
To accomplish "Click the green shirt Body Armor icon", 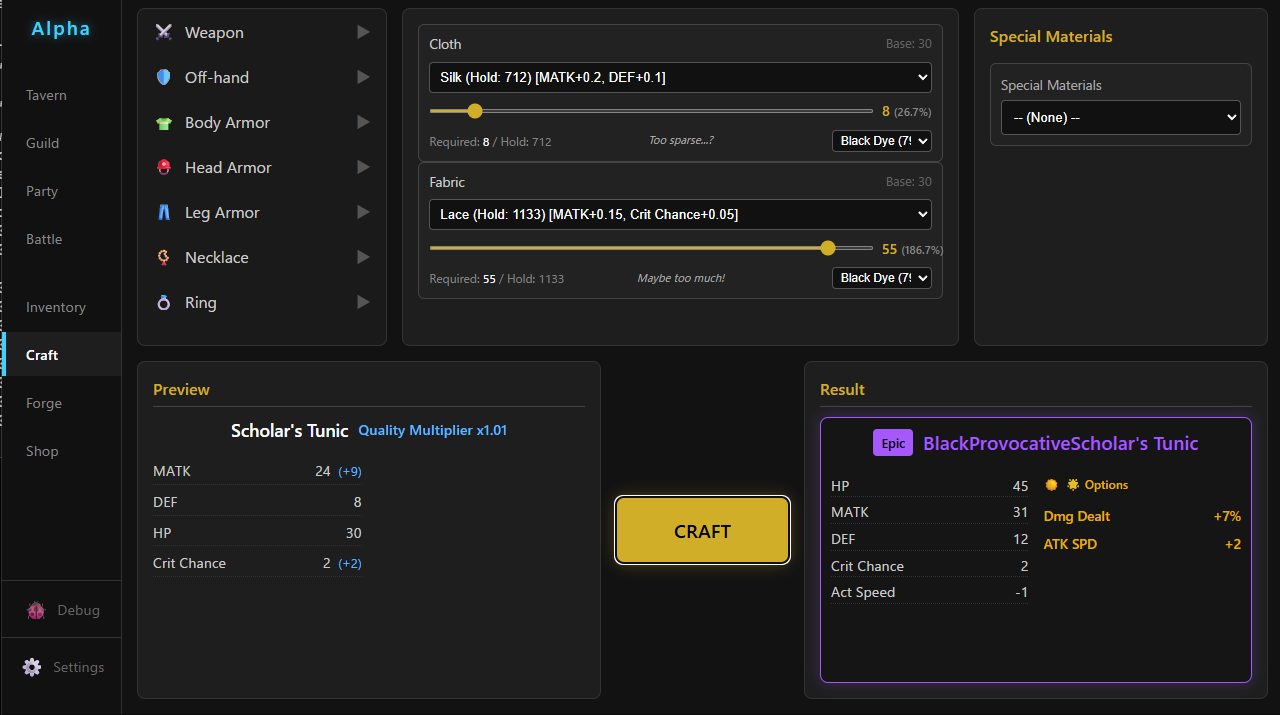I will pos(164,123).
